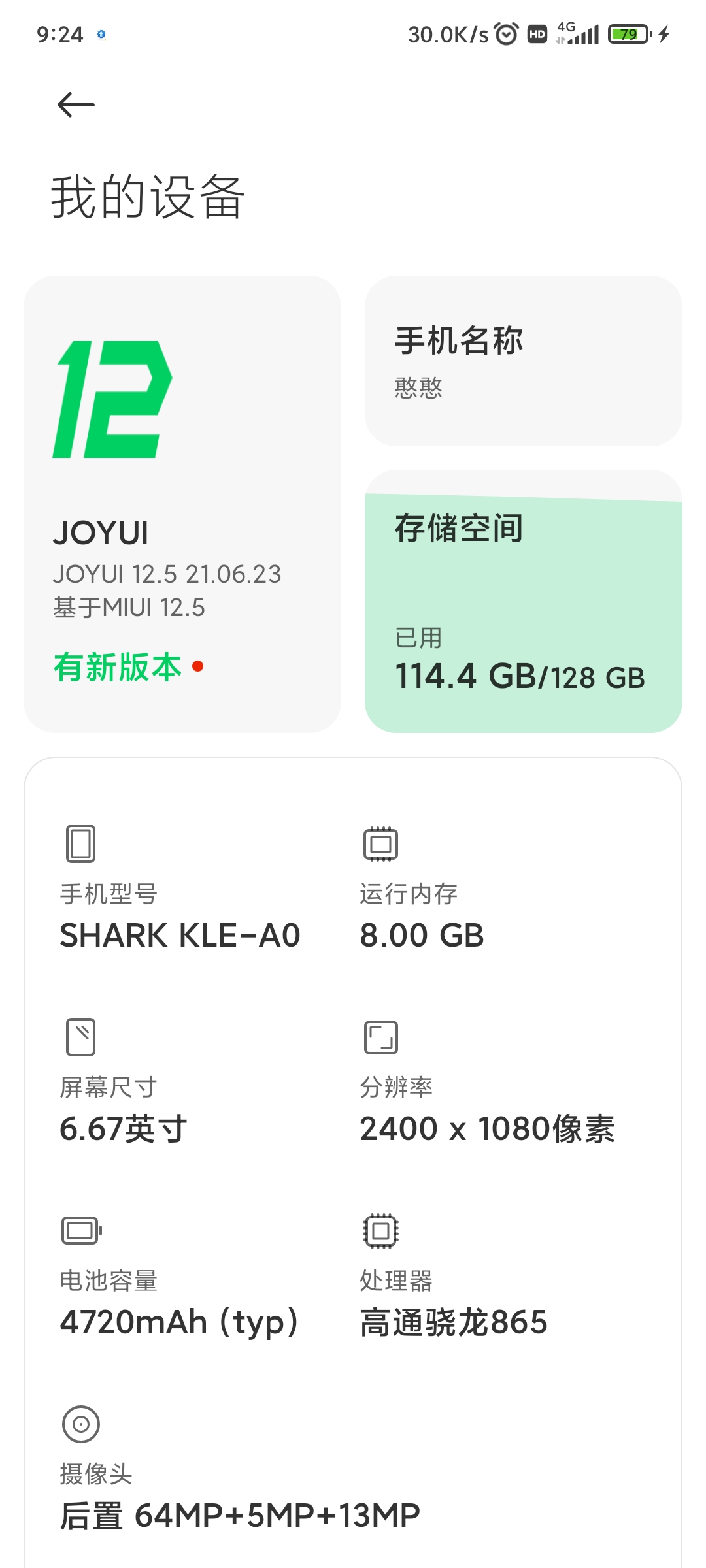Tap the battery indicator in status bar
This screenshot has width=706, height=1568.
[630, 34]
